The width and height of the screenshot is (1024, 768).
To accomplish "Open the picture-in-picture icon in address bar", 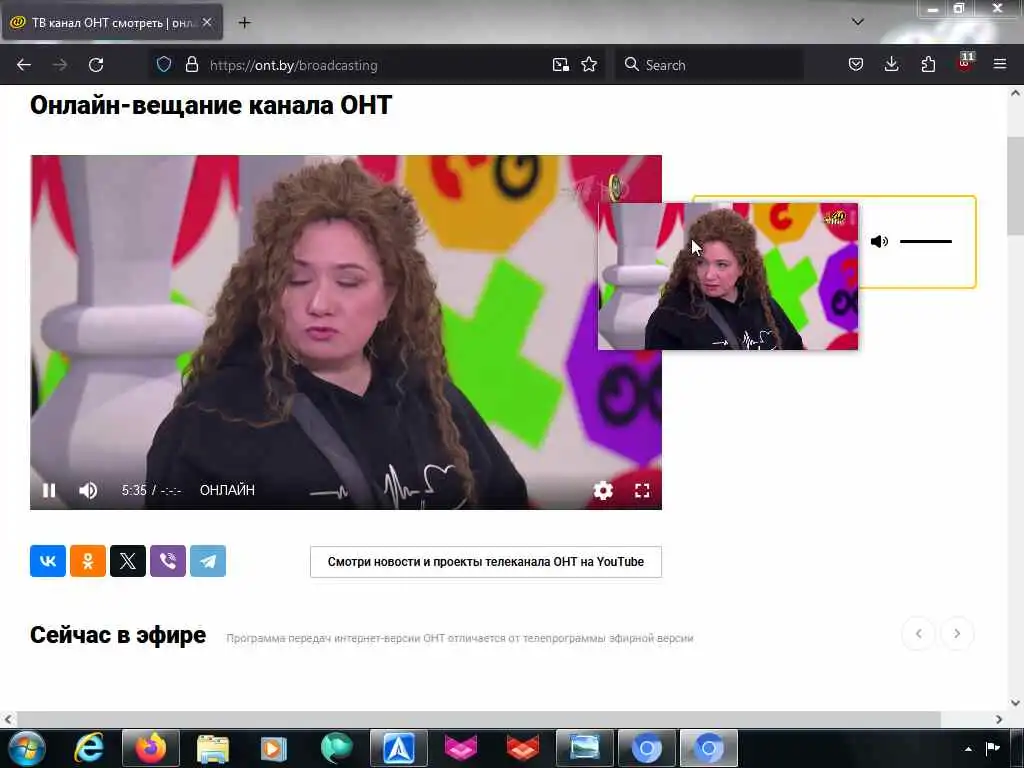I will point(560,65).
